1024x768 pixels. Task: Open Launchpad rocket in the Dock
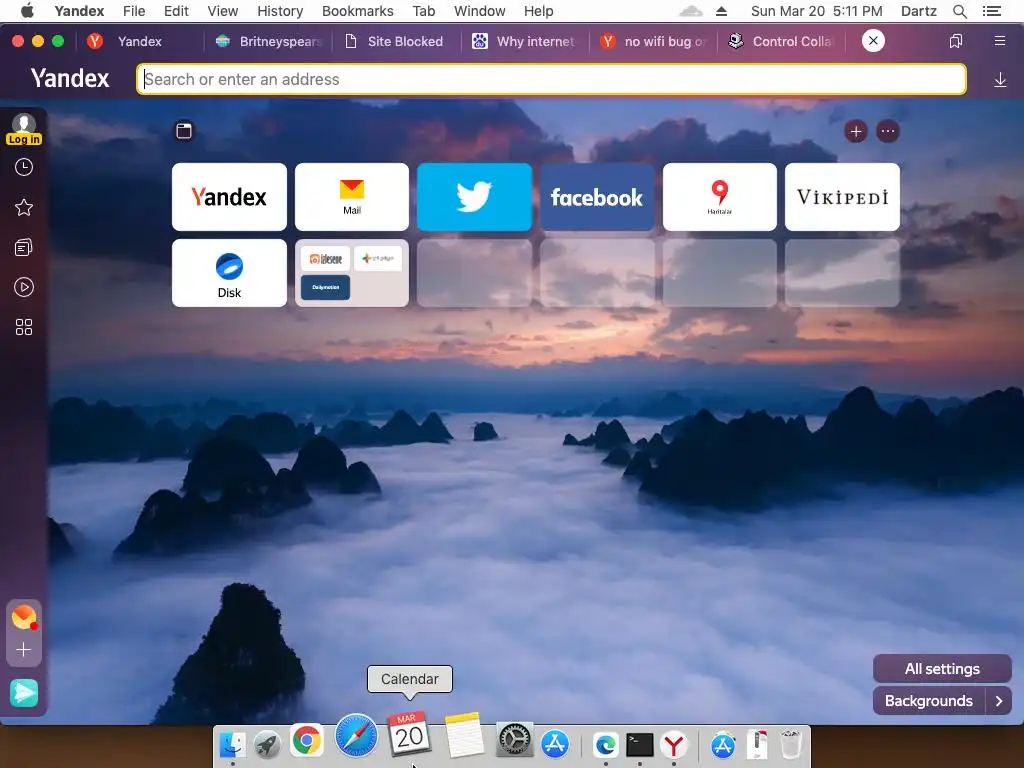click(x=268, y=744)
